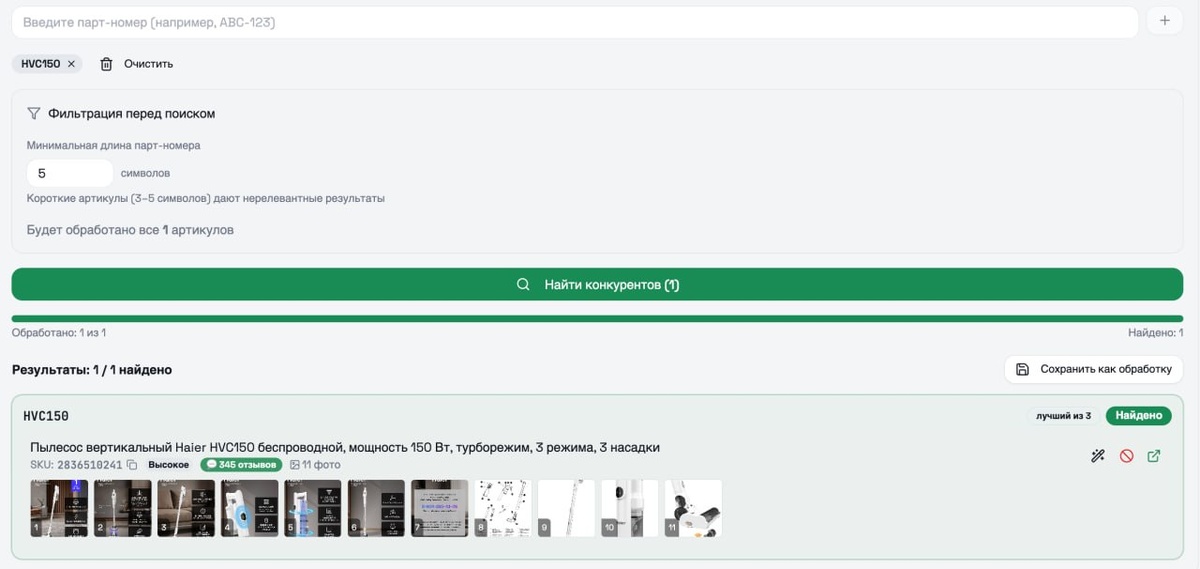Click the plus add button

tap(1164, 21)
